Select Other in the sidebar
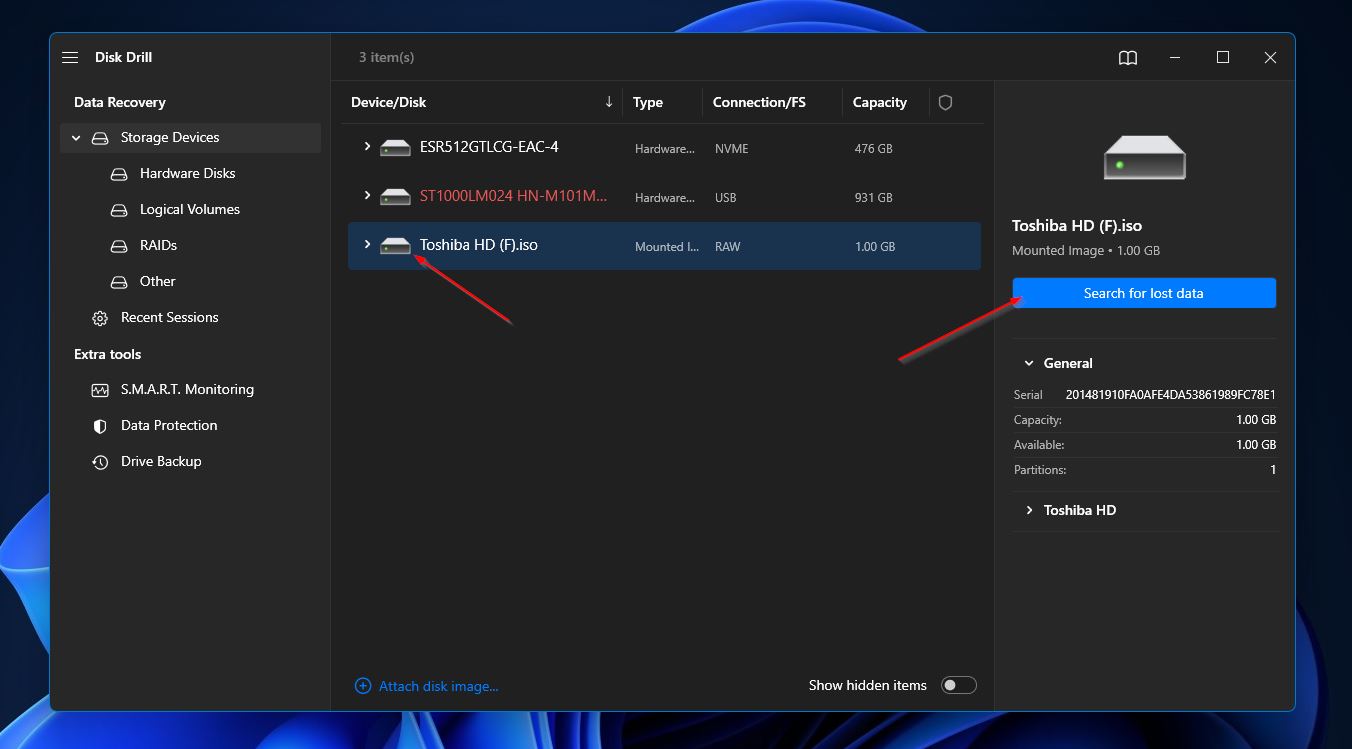1352x749 pixels. (x=158, y=282)
